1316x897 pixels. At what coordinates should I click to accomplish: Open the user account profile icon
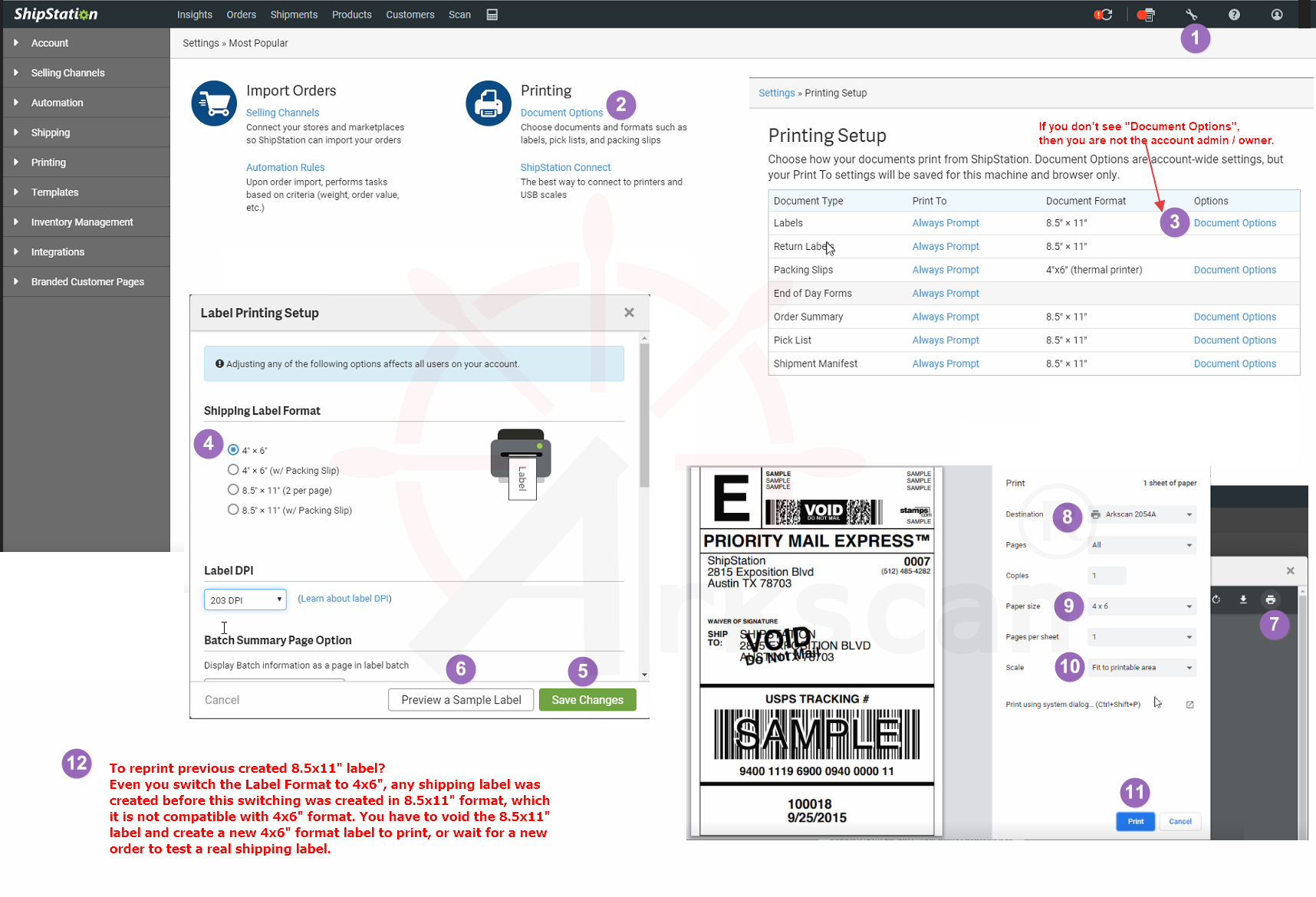coord(1277,15)
